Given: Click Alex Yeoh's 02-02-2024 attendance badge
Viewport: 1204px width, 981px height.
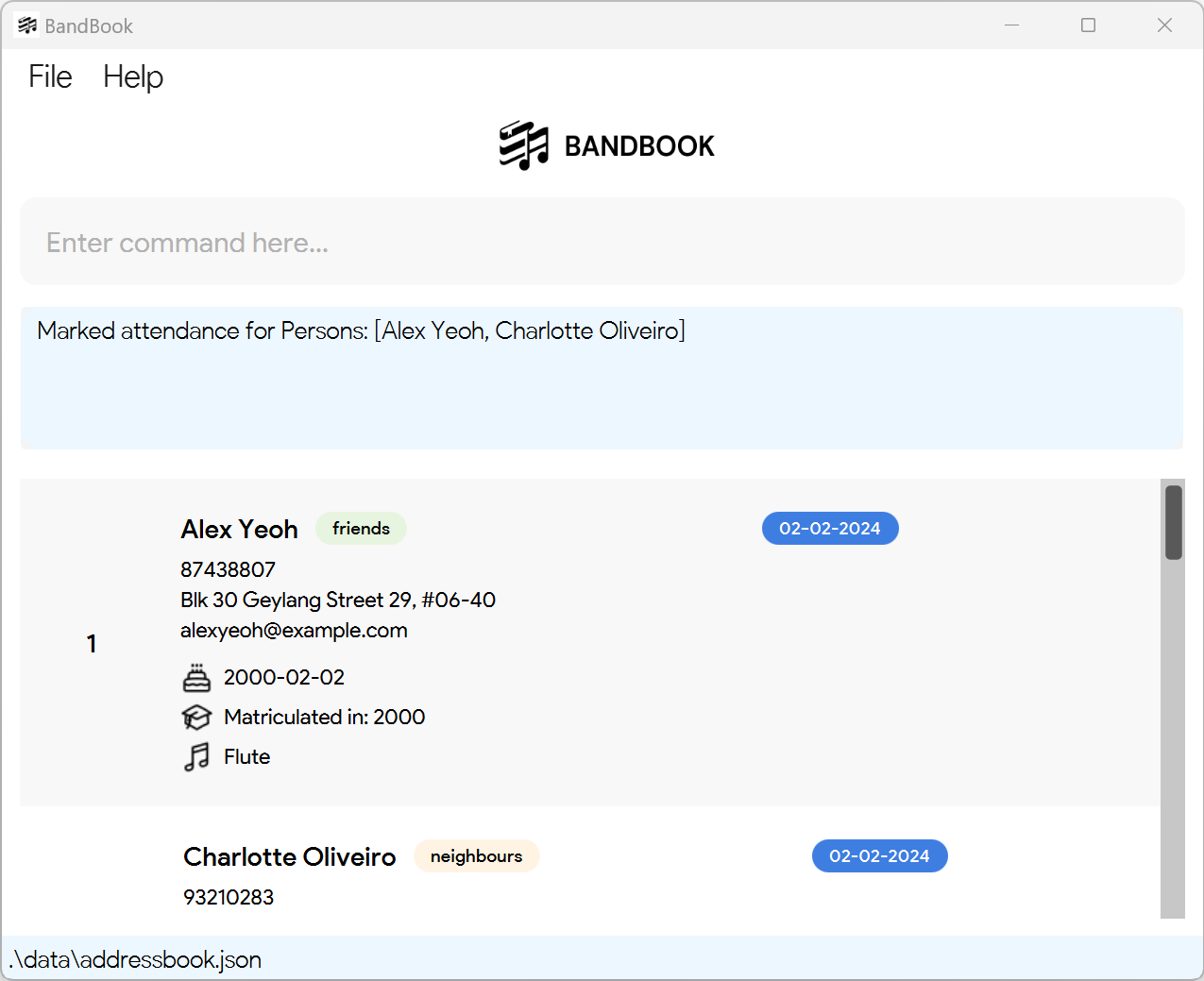Looking at the screenshot, I should click(x=830, y=529).
